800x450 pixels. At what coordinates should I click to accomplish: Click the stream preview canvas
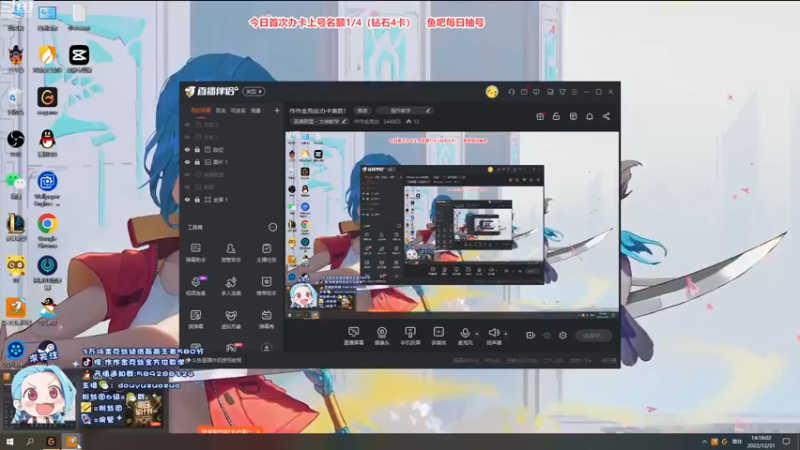(452, 226)
